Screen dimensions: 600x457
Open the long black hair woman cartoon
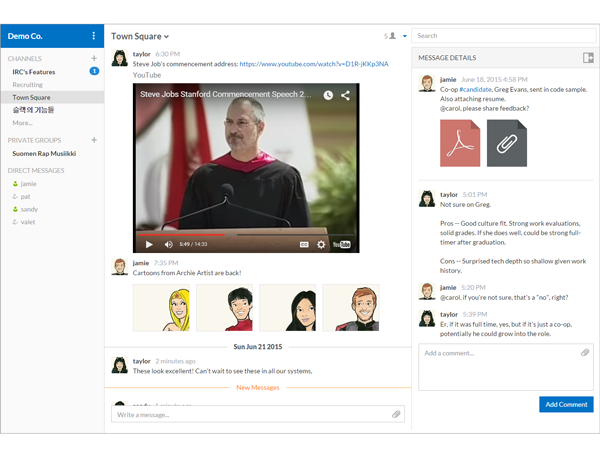288,307
